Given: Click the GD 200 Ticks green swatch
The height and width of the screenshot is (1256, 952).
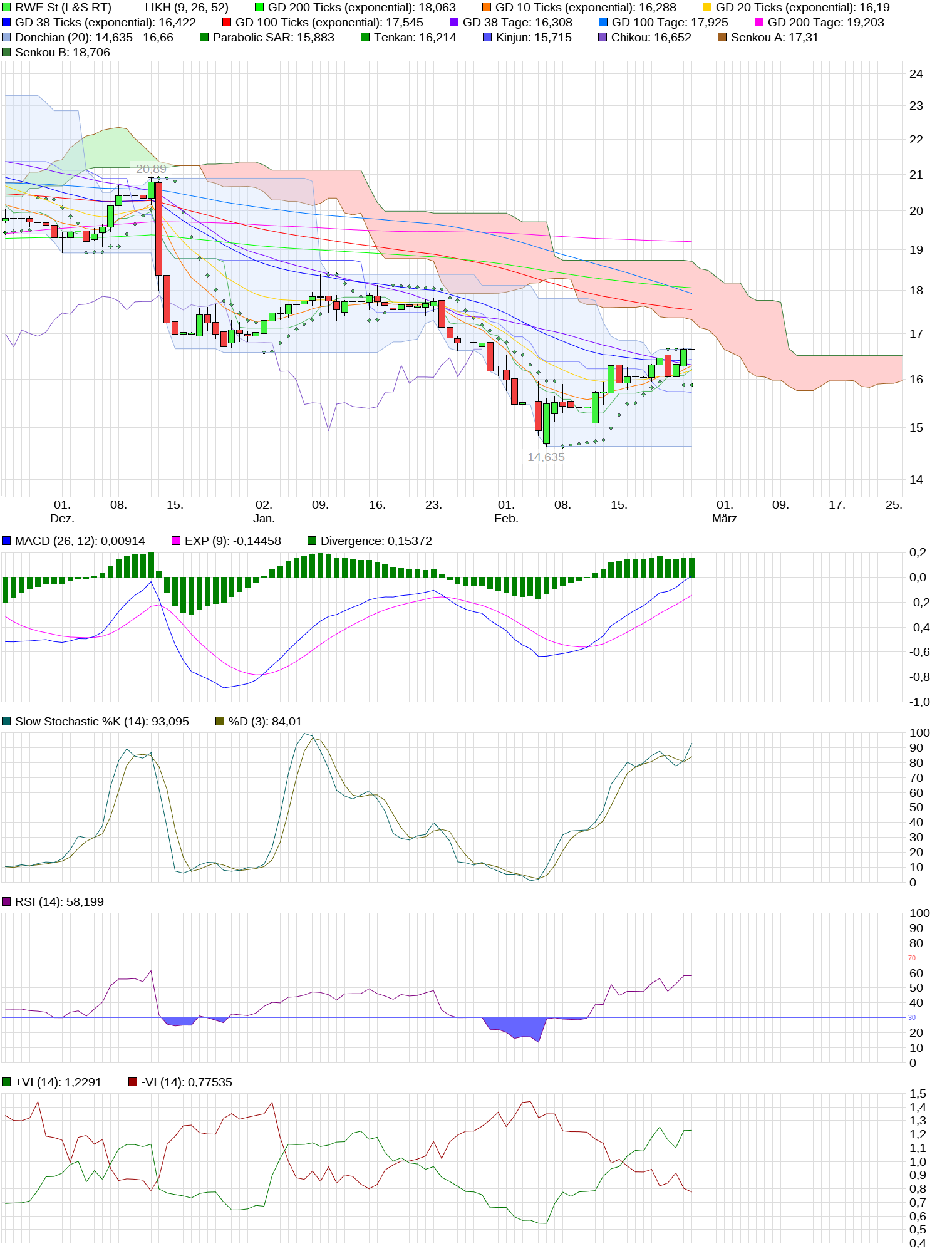Looking at the screenshot, I should [259, 8].
